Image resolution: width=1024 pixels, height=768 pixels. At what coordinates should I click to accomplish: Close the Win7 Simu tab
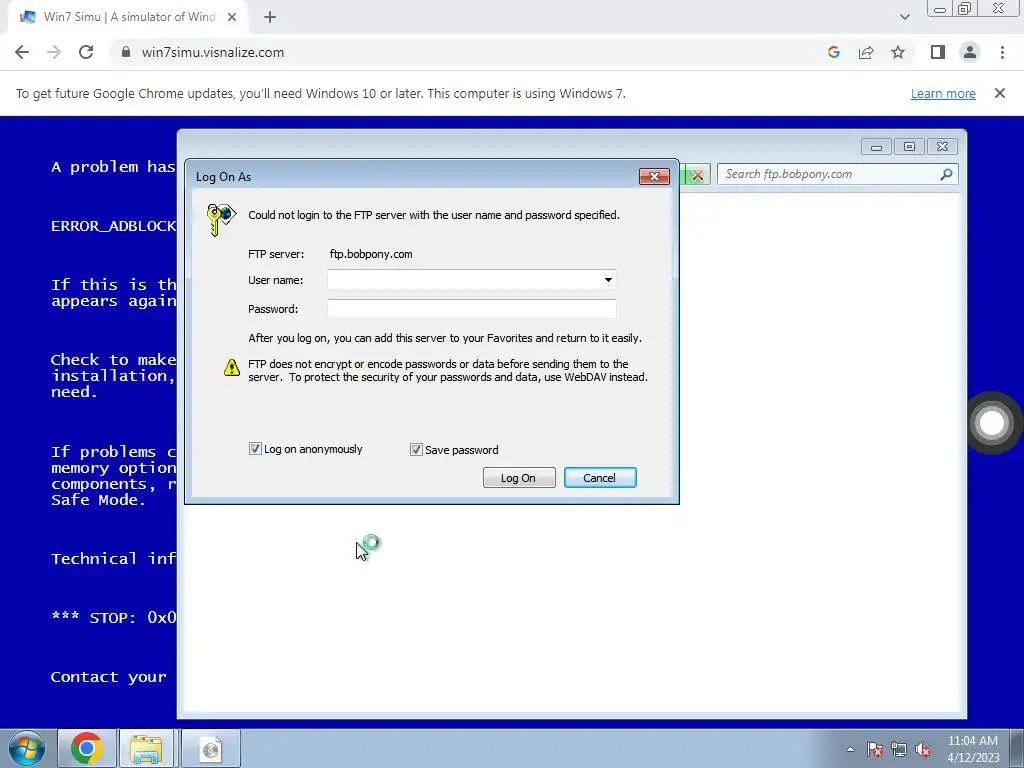pos(232,17)
